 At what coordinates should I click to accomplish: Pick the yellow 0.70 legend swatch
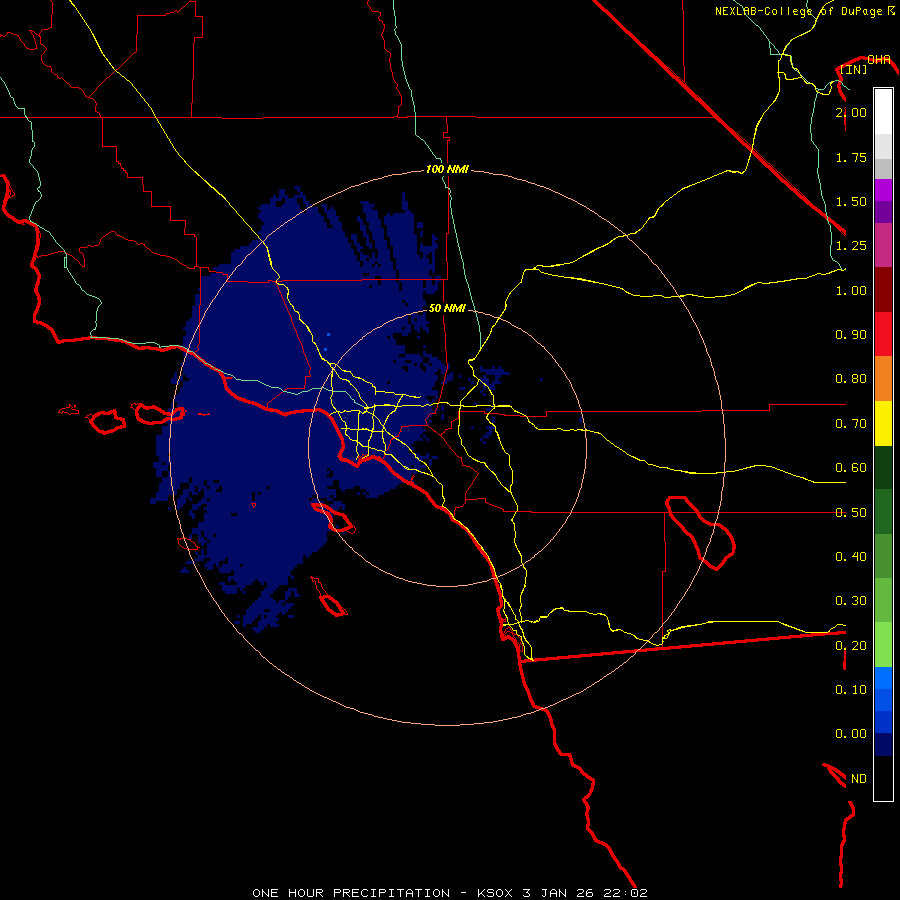coord(883,423)
